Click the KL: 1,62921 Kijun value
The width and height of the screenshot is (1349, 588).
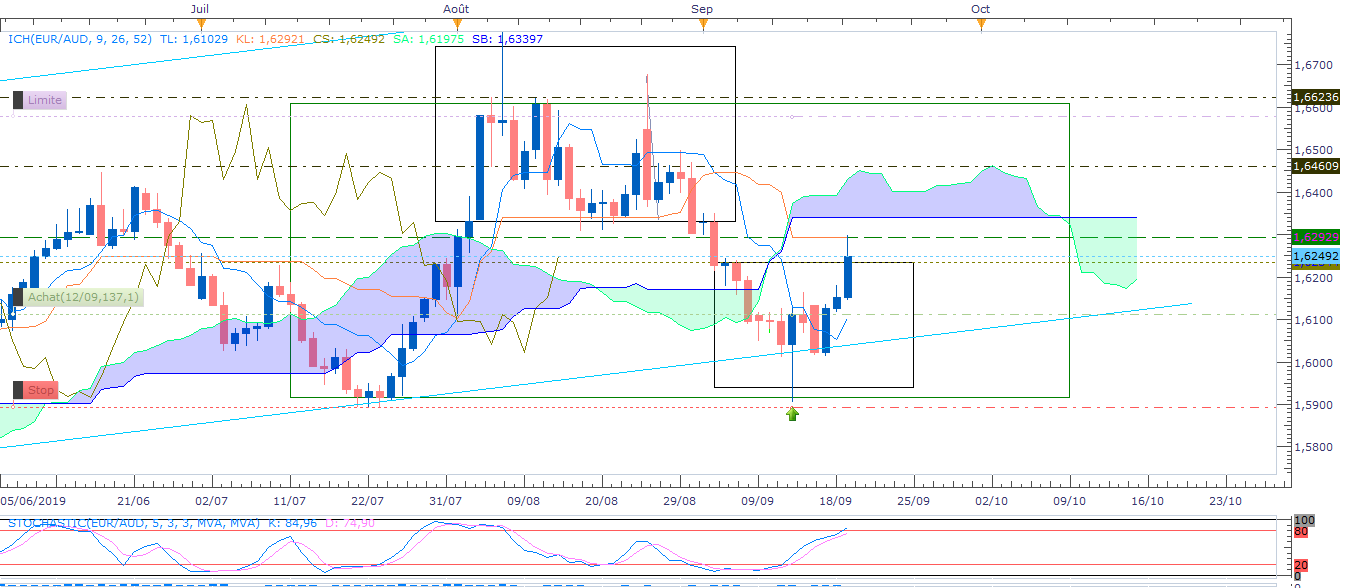[x=271, y=39]
